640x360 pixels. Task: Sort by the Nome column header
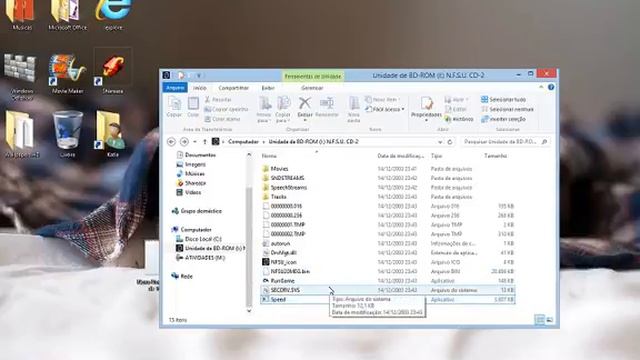click(x=269, y=156)
